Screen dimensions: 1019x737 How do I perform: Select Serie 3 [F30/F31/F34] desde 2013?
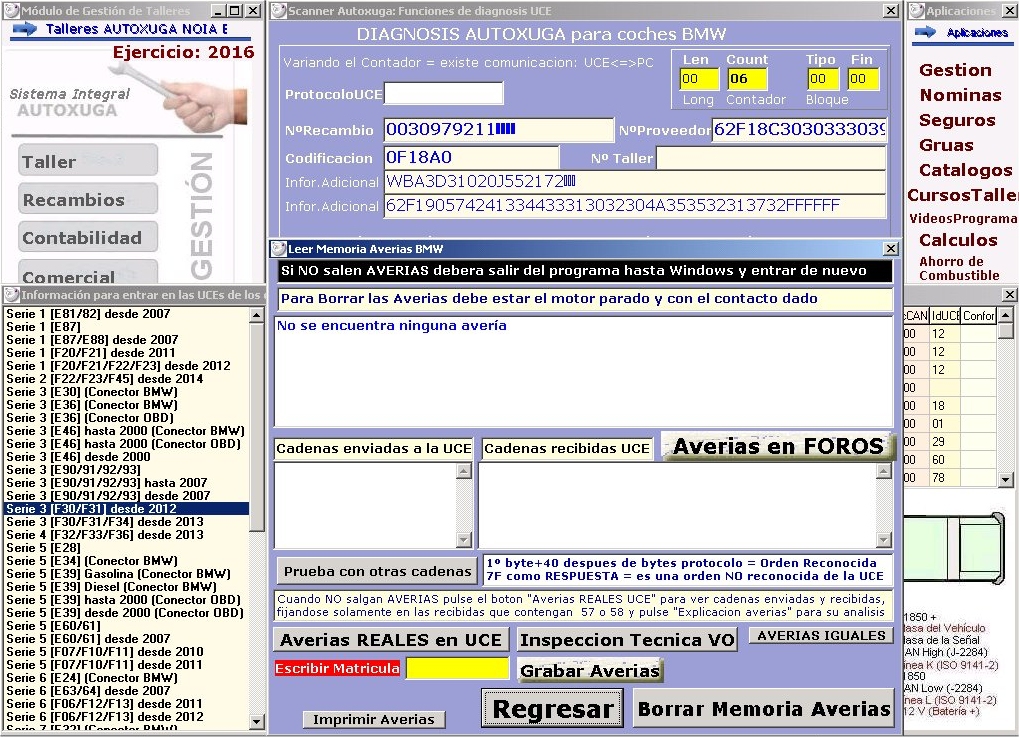point(127,522)
